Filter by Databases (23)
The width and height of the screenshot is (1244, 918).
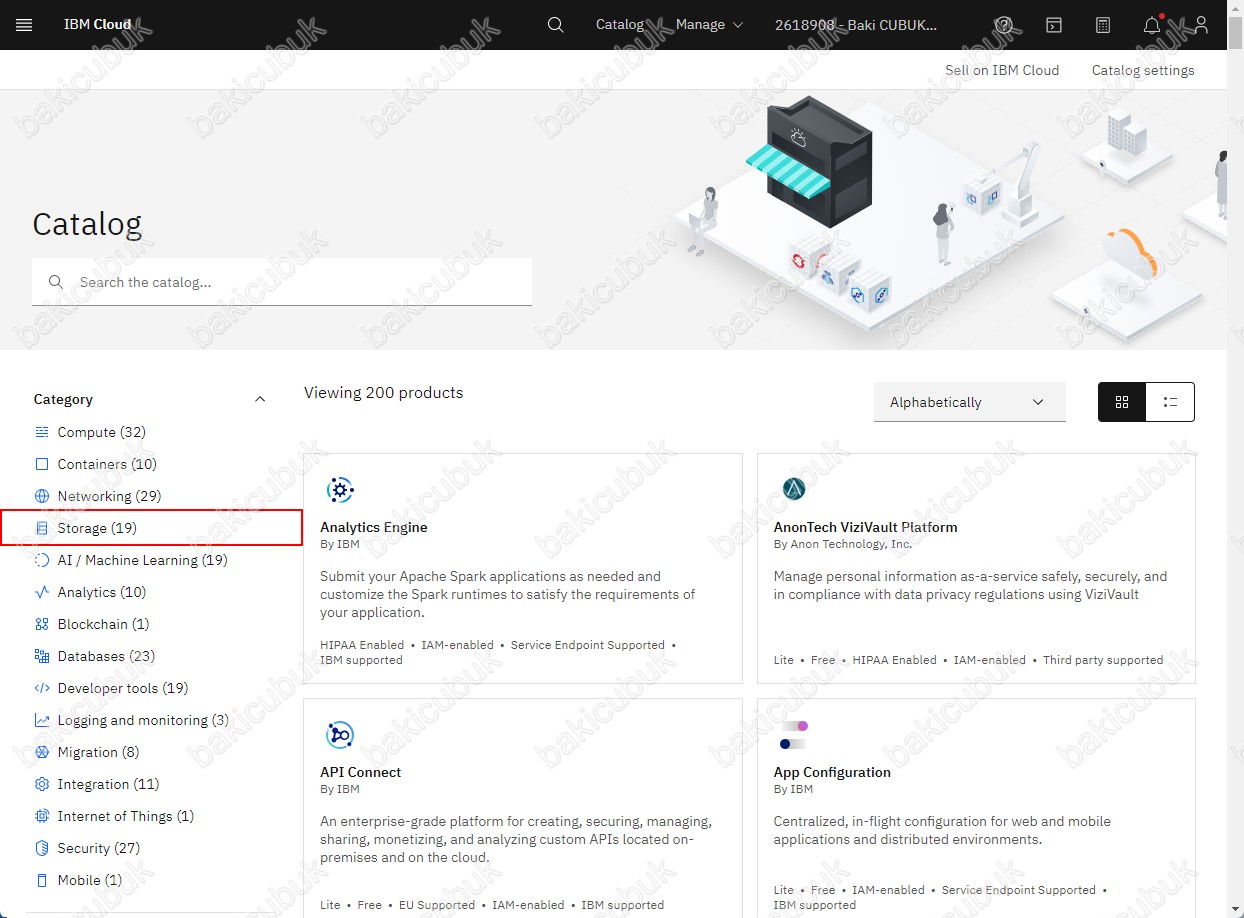coord(106,656)
